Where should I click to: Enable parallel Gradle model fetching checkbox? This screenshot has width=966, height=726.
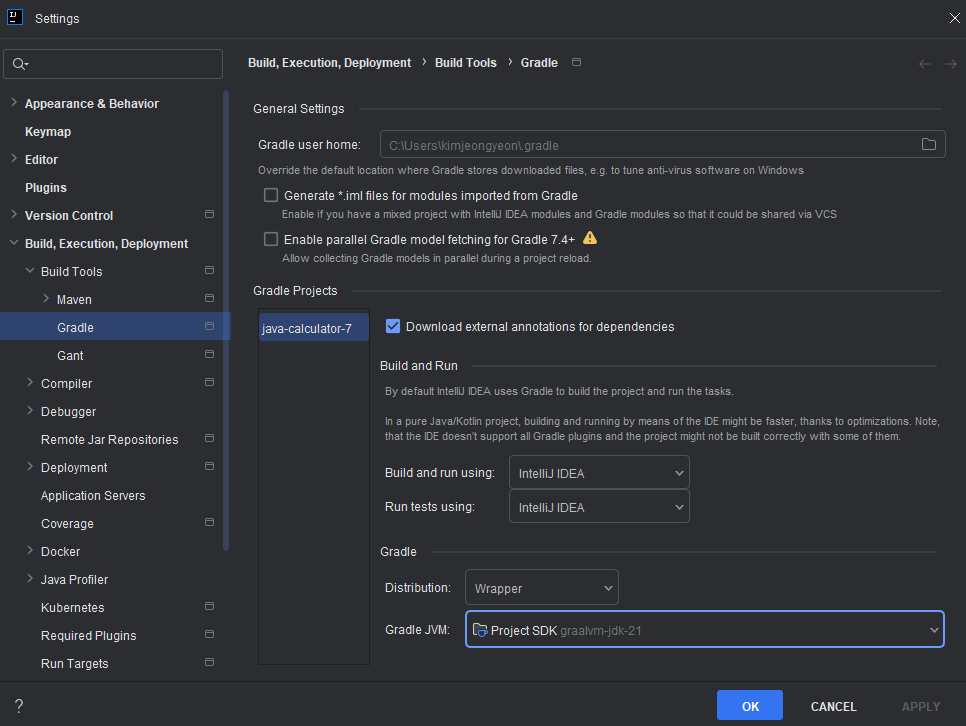[270, 239]
